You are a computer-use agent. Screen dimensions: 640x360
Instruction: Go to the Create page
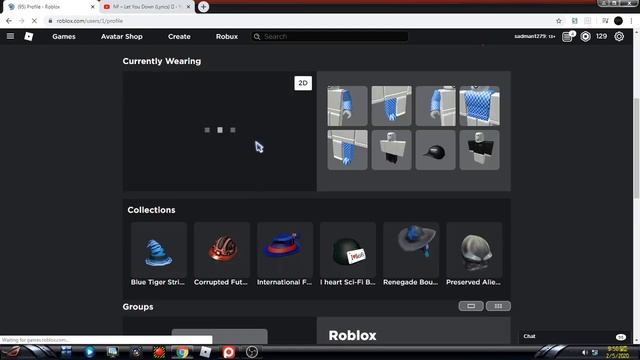coord(179,36)
